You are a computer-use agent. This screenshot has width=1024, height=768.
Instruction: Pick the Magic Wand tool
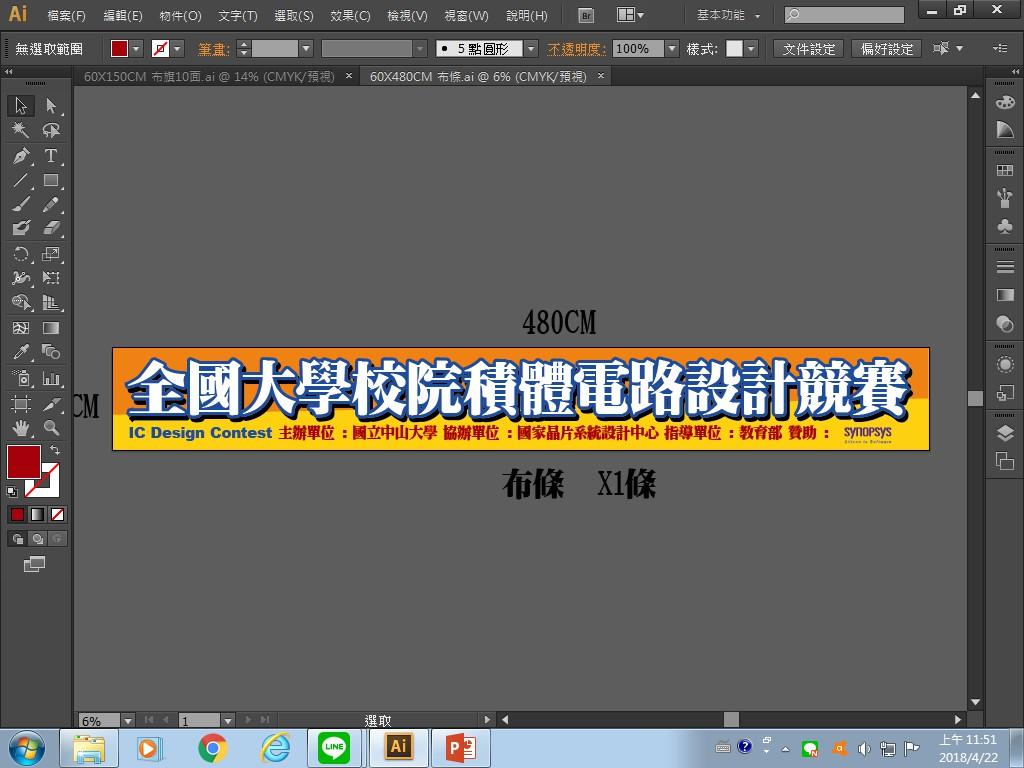[21, 131]
